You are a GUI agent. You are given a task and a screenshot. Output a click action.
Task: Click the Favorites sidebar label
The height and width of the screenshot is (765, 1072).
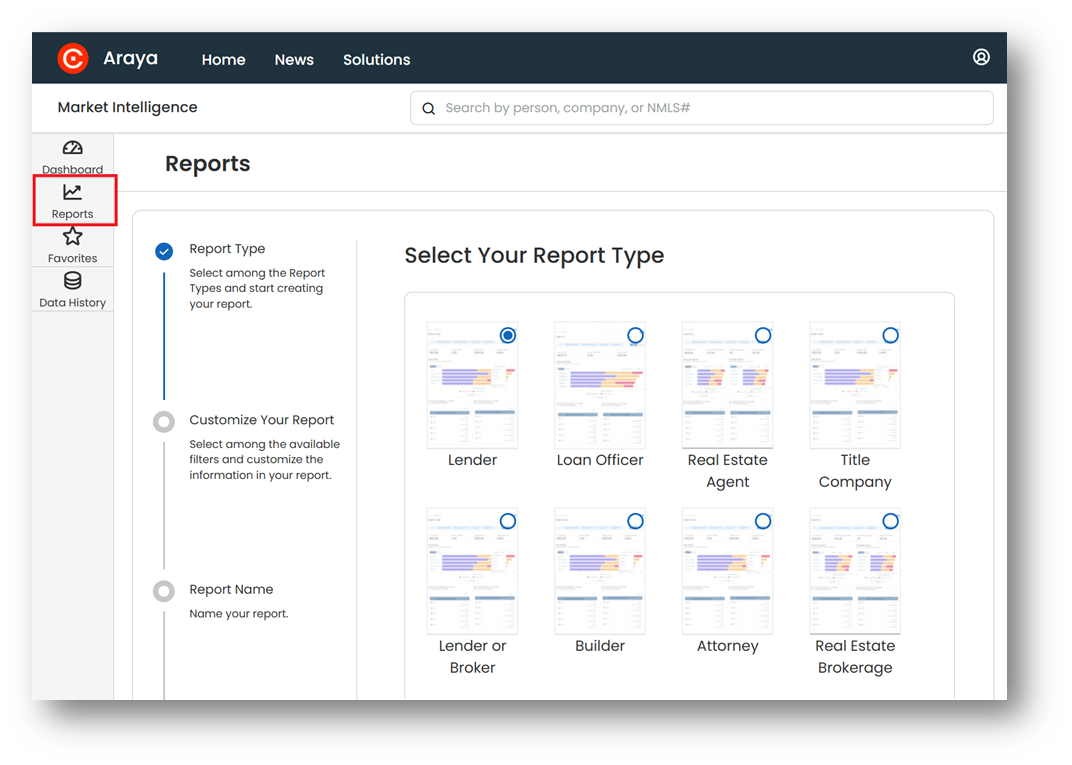72,258
